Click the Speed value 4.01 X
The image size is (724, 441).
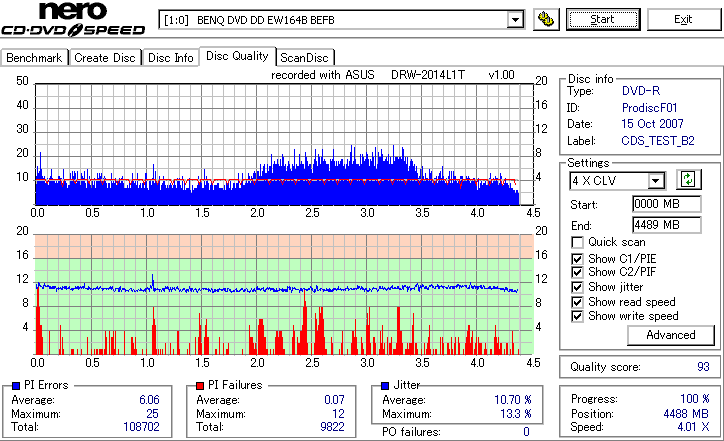tap(694, 427)
